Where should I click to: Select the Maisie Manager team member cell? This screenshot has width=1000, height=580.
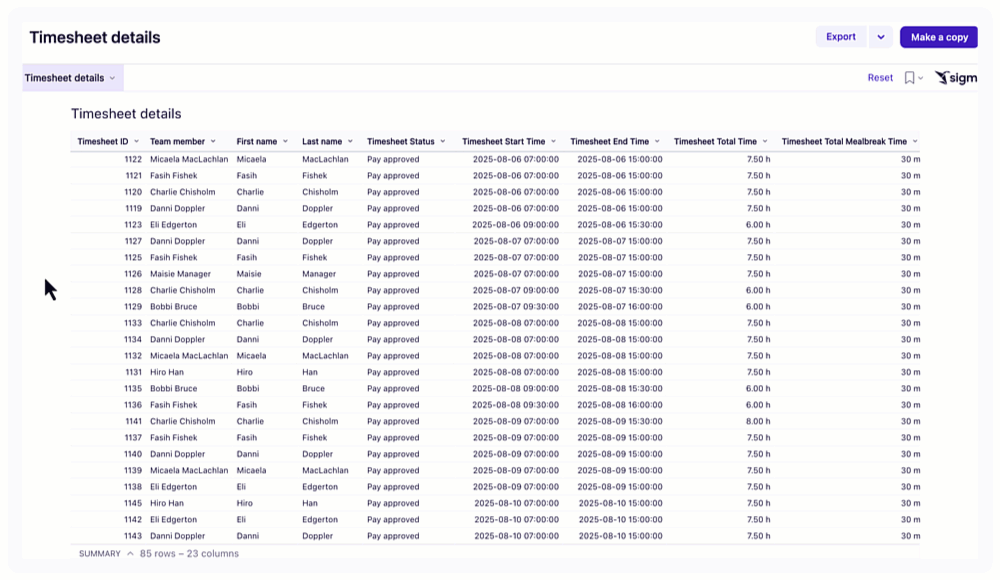tap(180, 274)
